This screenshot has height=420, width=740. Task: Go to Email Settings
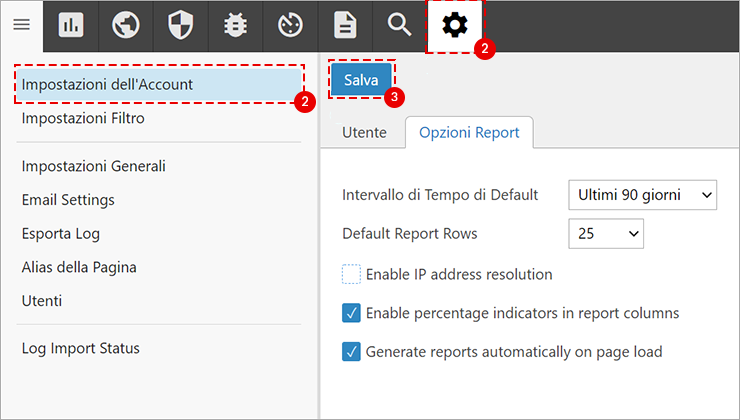click(x=68, y=200)
